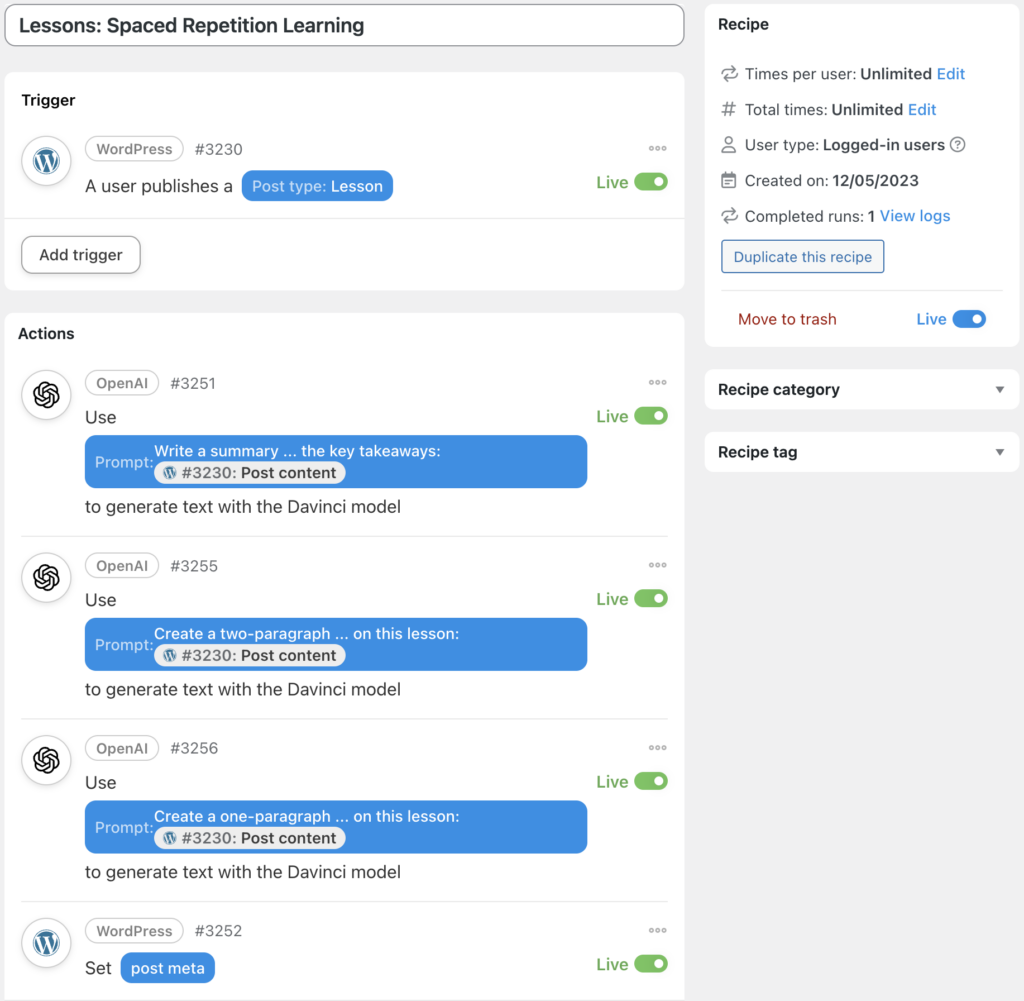The height and width of the screenshot is (1001, 1024).
Task: Open the three-dot menu for trigger #3230
Action: 657,148
